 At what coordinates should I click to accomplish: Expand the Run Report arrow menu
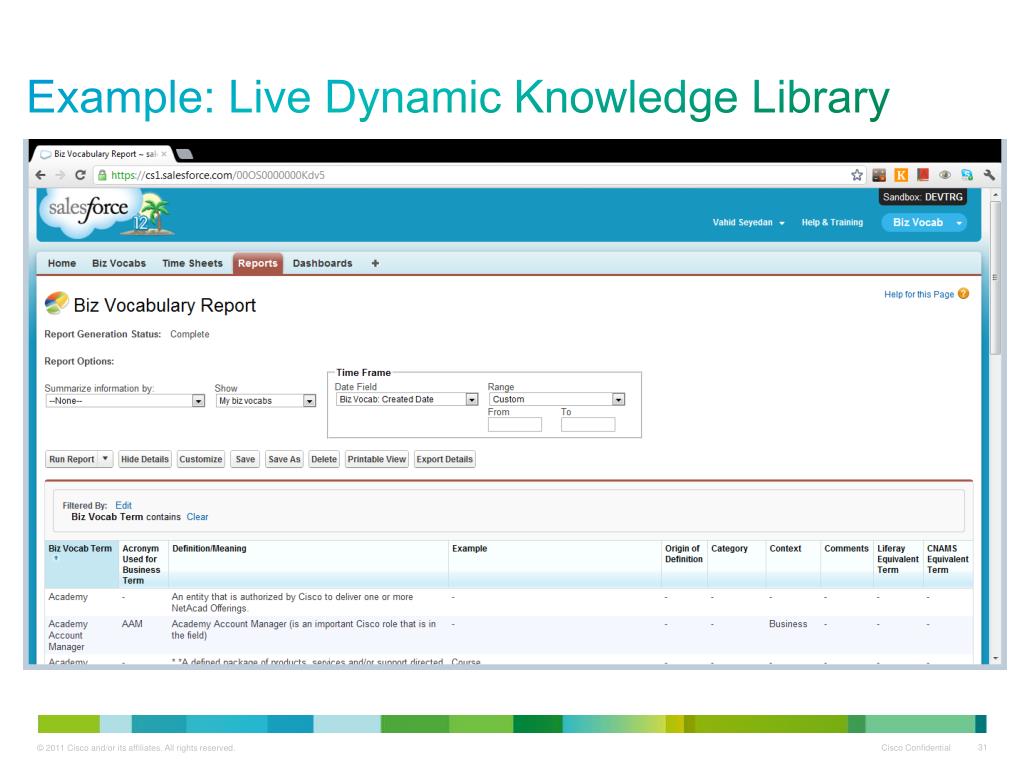[105, 459]
